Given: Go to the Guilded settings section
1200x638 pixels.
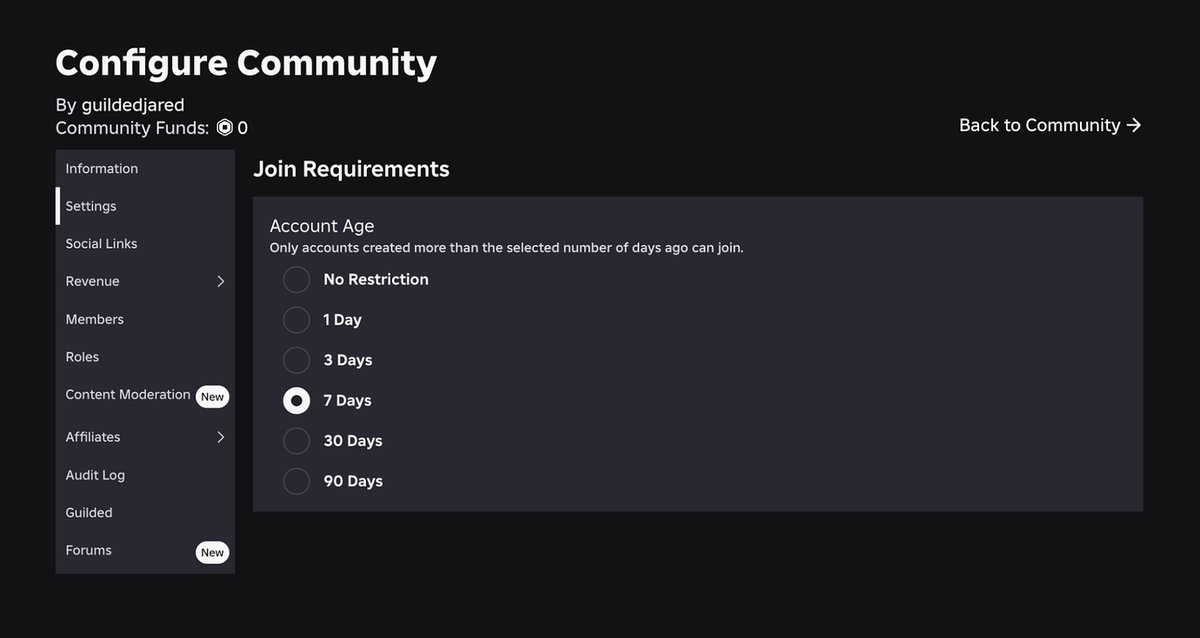Looking at the screenshot, I should pos(88,512).
